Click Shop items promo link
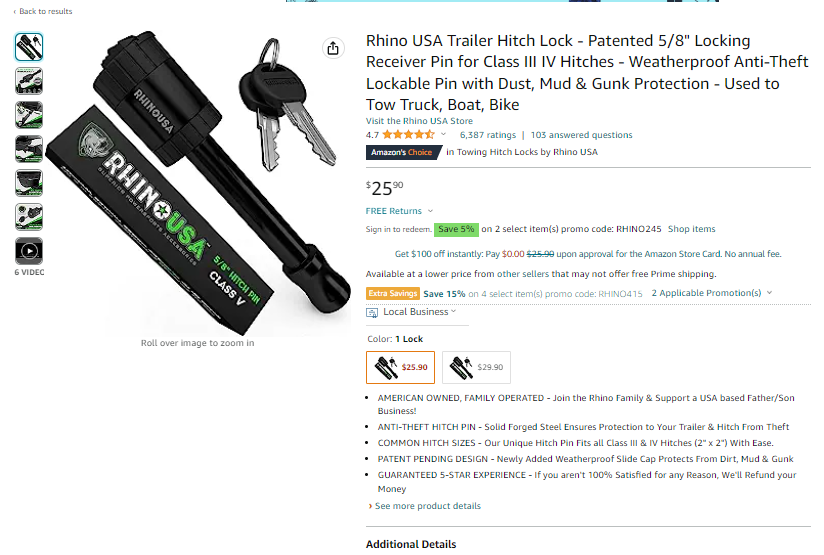 pos(692,229)
